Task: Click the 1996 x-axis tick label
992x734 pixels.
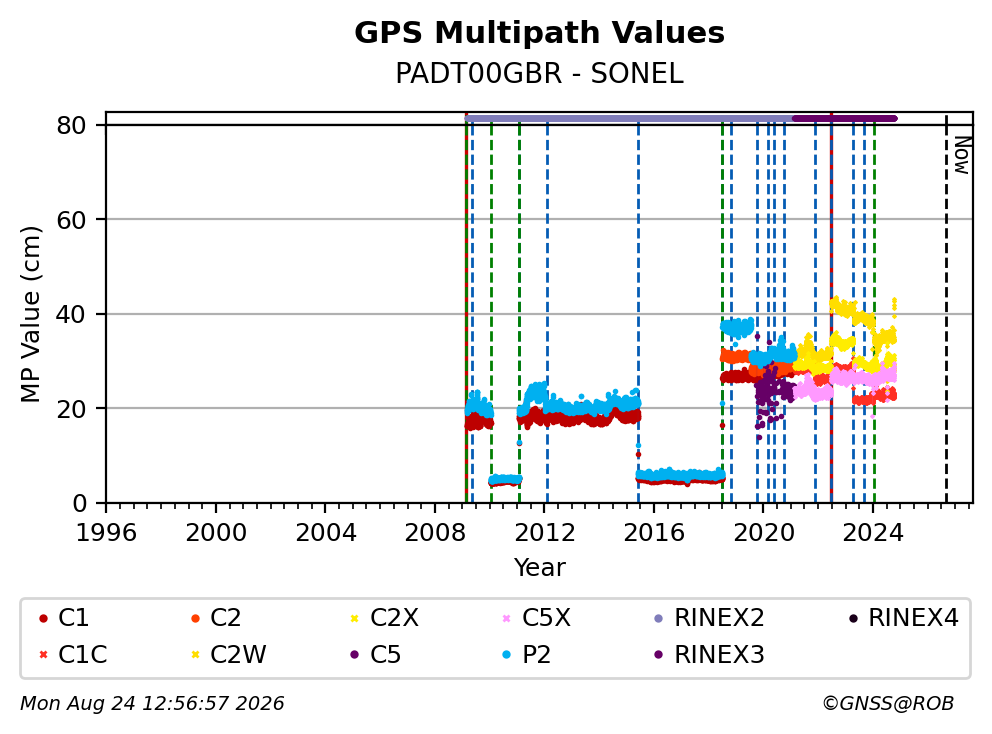Action: pos(106,533)
